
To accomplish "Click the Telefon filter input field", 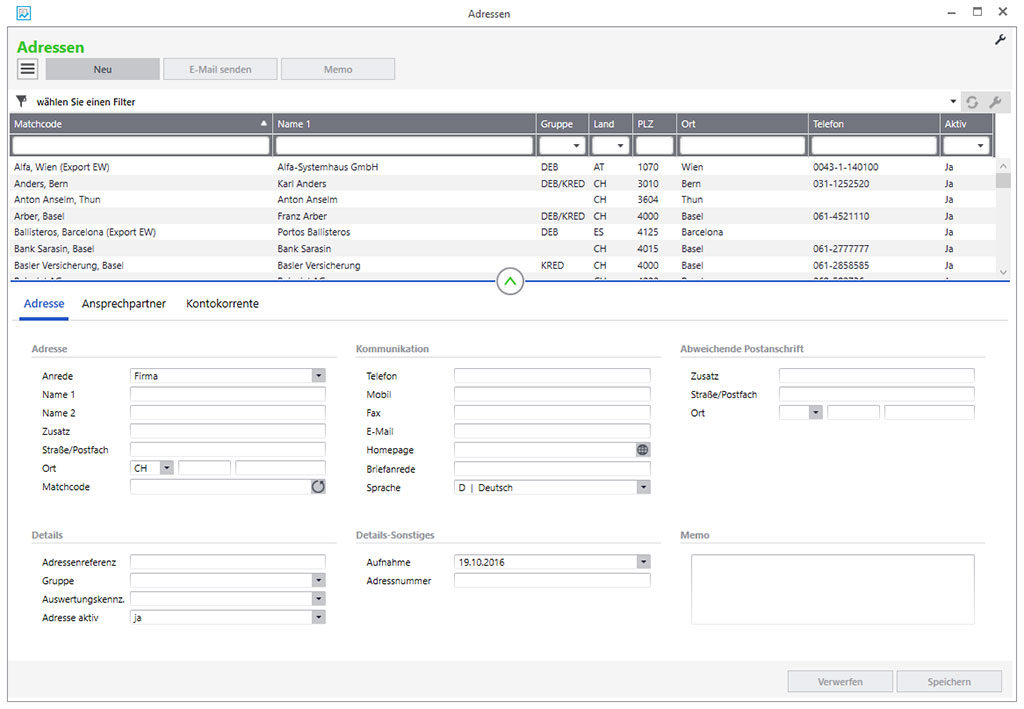I will click(873, 145).
